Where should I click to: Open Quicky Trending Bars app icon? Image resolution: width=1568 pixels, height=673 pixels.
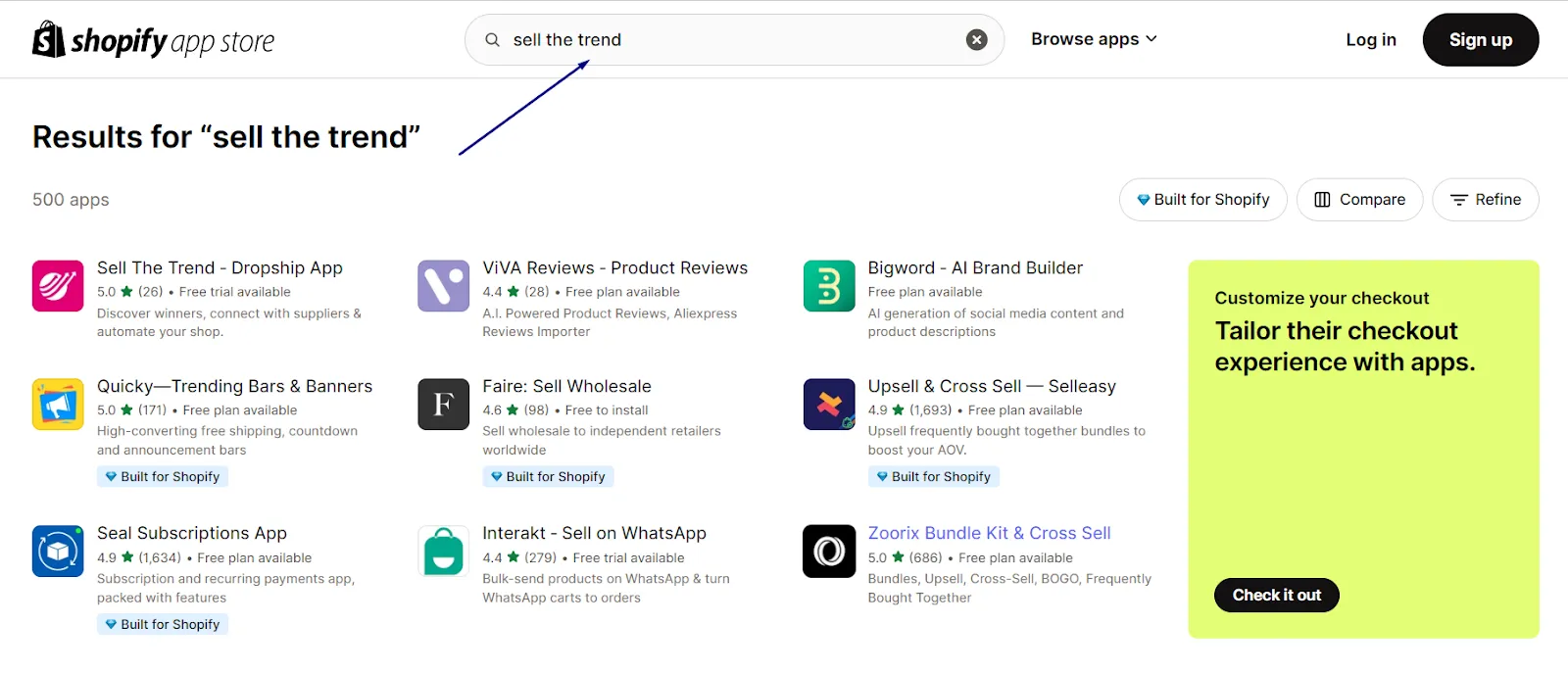58,405
